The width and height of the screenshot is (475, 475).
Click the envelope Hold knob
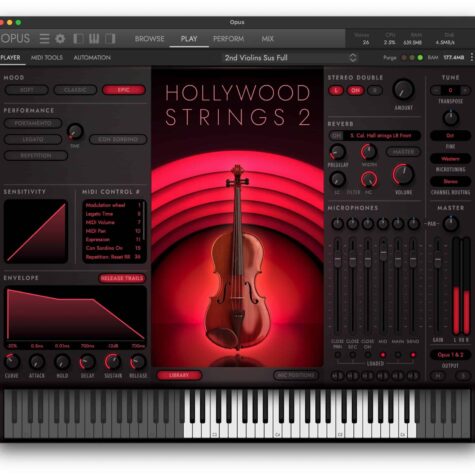(62, 362)
